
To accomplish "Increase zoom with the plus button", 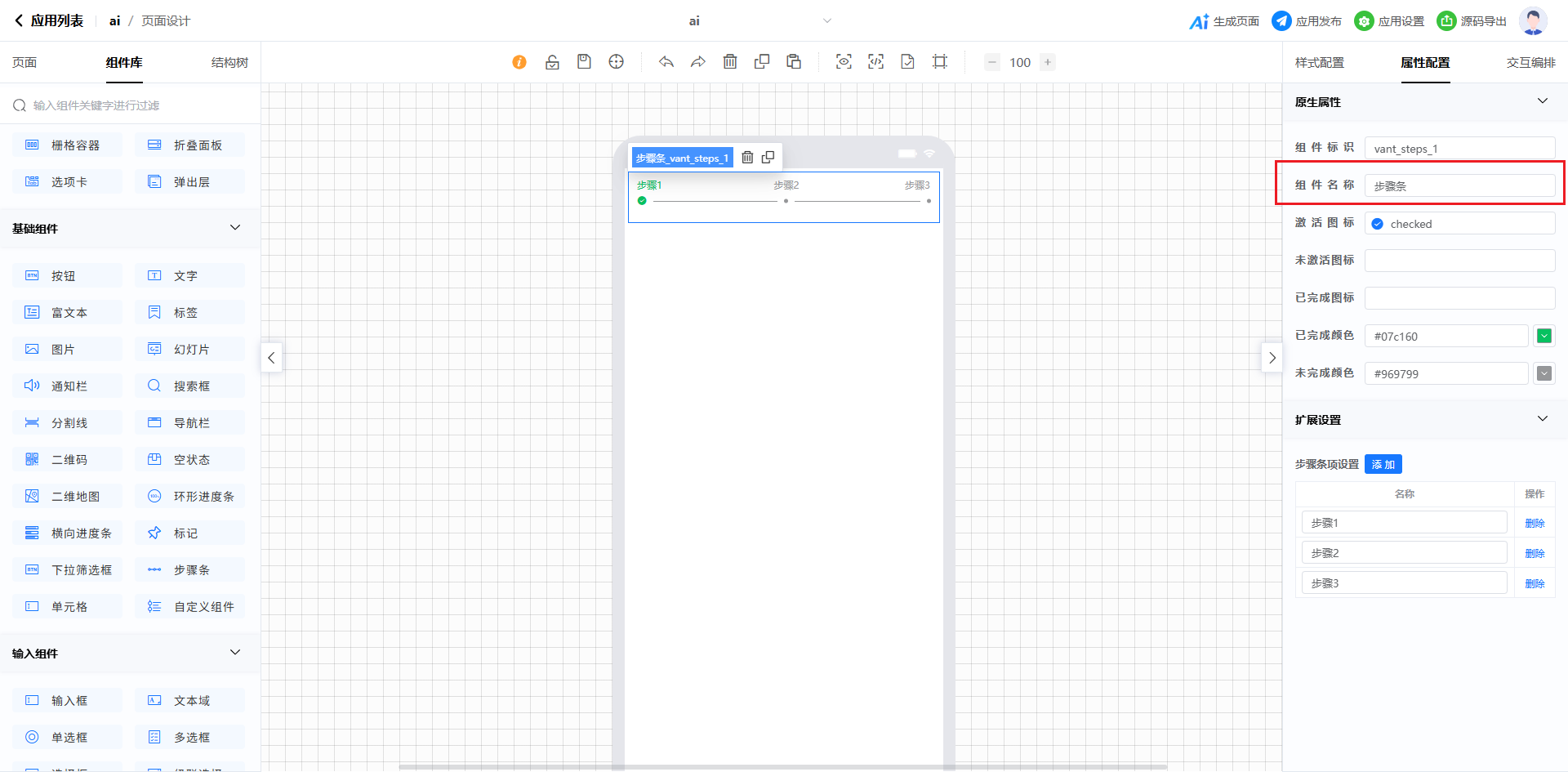I will click(x=1048, y=62).
